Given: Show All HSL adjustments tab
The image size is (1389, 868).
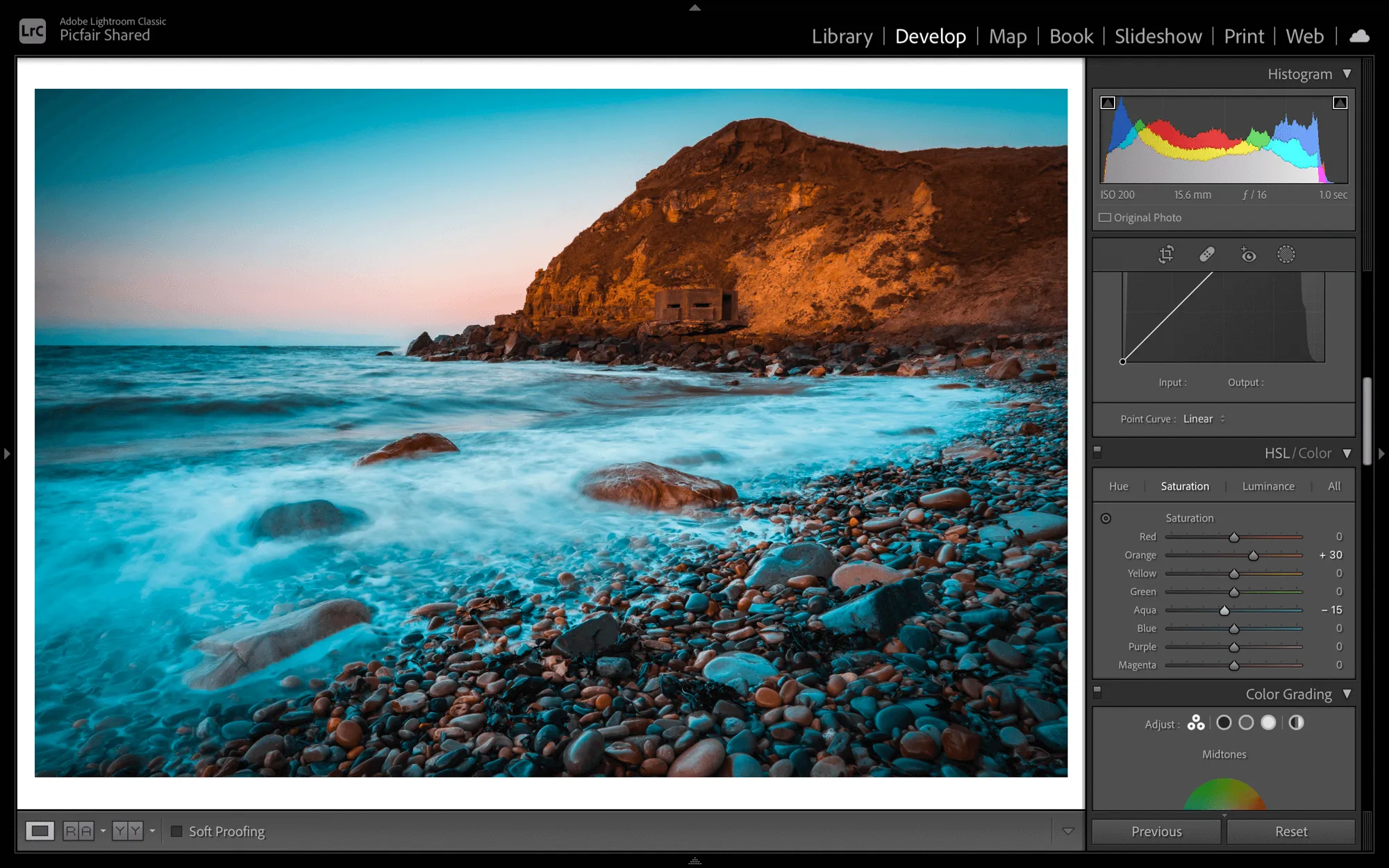Looking at the screenshot, I should [1334, 486].
